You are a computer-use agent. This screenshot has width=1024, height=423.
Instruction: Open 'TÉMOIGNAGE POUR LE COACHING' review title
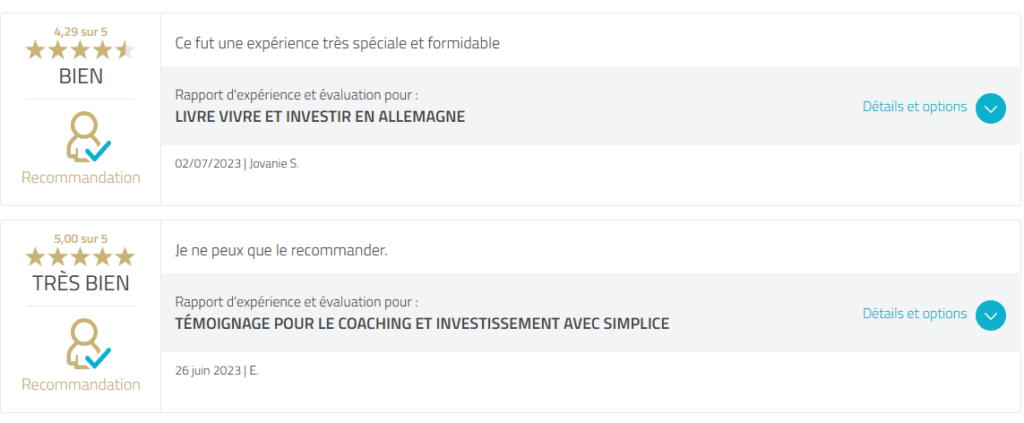(x=422, y=324)
